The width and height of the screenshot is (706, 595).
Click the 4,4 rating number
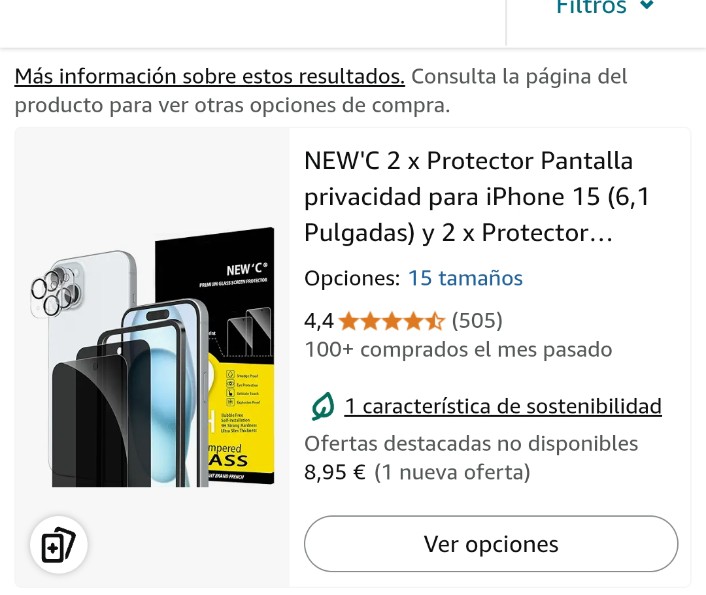pyautogui.click(x=319, y=322)
